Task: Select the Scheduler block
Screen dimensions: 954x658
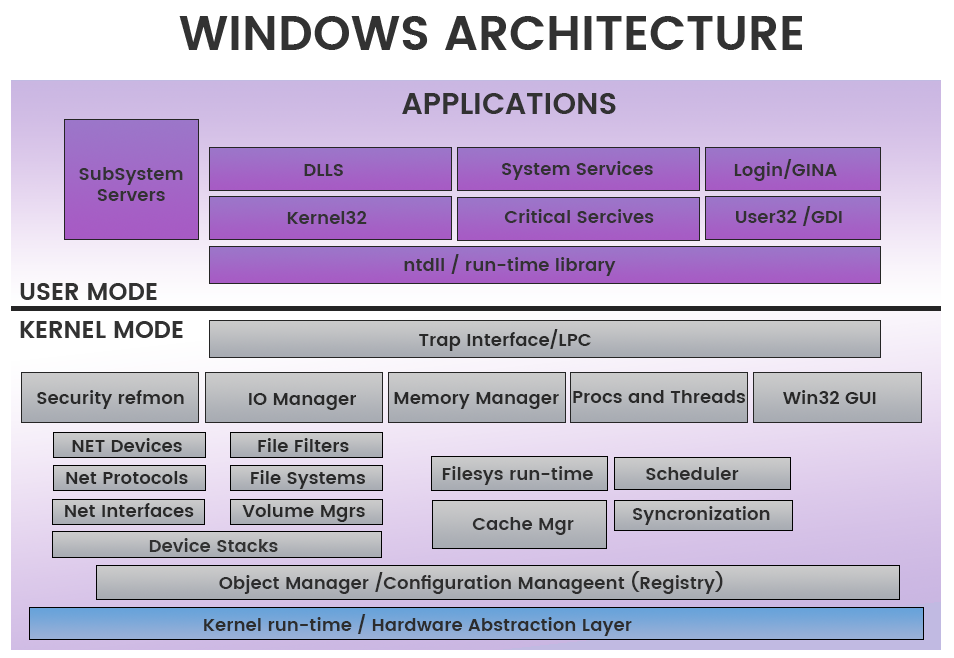Action: pos(701,474)
